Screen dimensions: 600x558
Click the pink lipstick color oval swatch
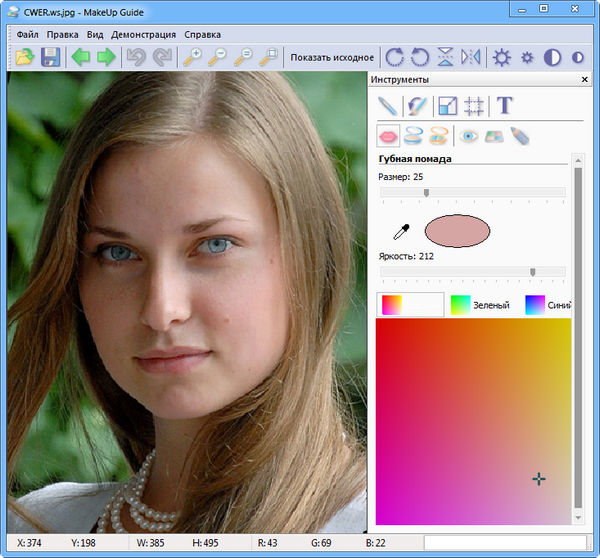pyautogui.click(x=457, y=231)
